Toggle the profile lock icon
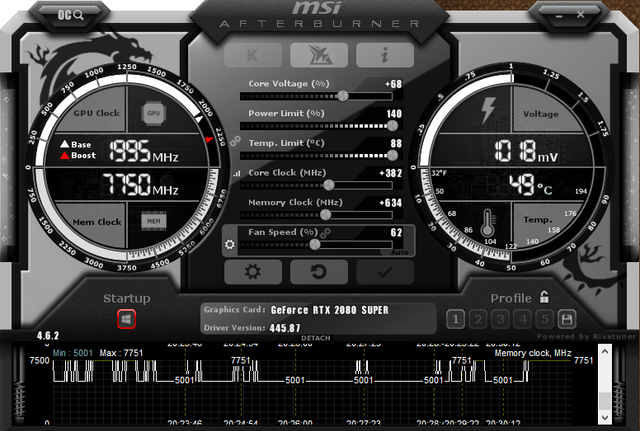640x431 pixels. coord(544,297)
